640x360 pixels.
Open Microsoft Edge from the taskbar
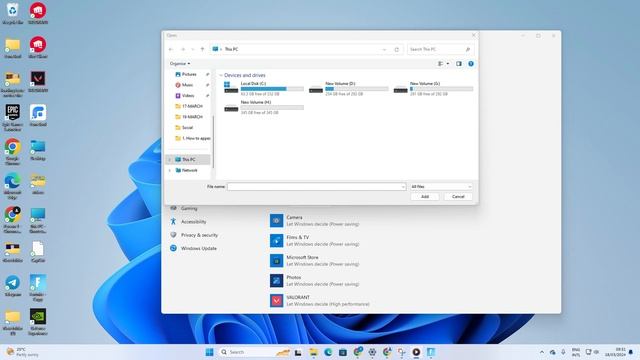[328, 352]
